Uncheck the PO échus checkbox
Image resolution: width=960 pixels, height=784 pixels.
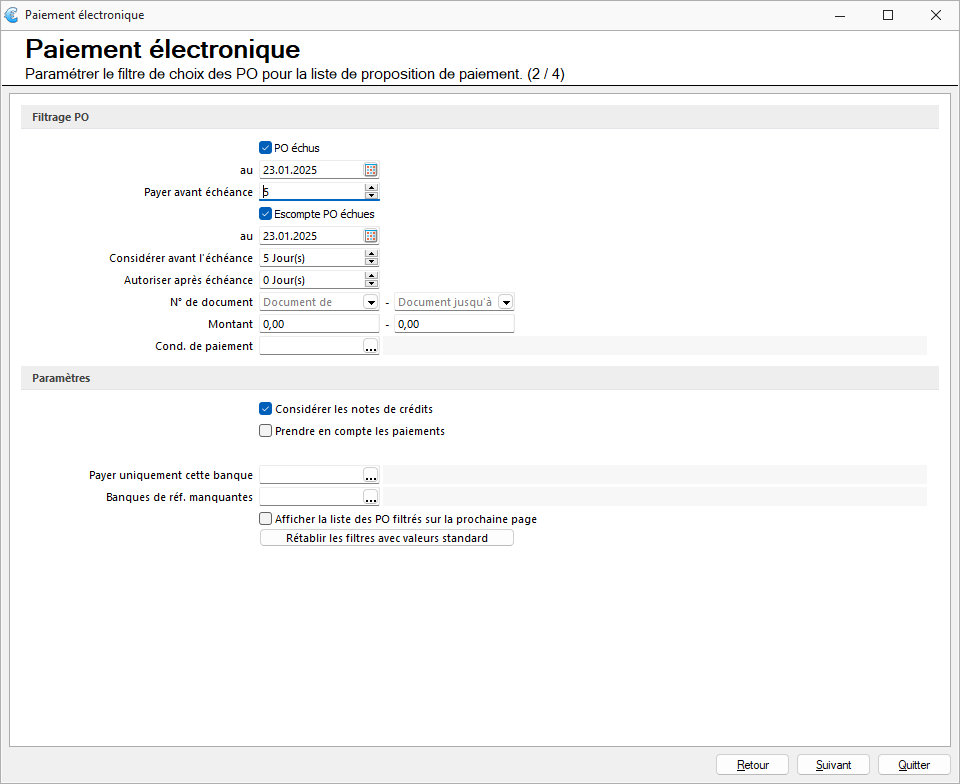[x=265, y=147]
